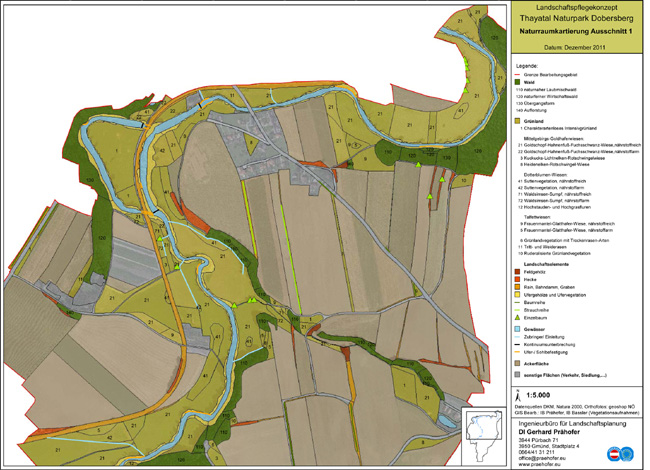This screenshot has height=470, width=650.
Task: Click the Grünland legend color swatch
Action: [x=516, y=119]
